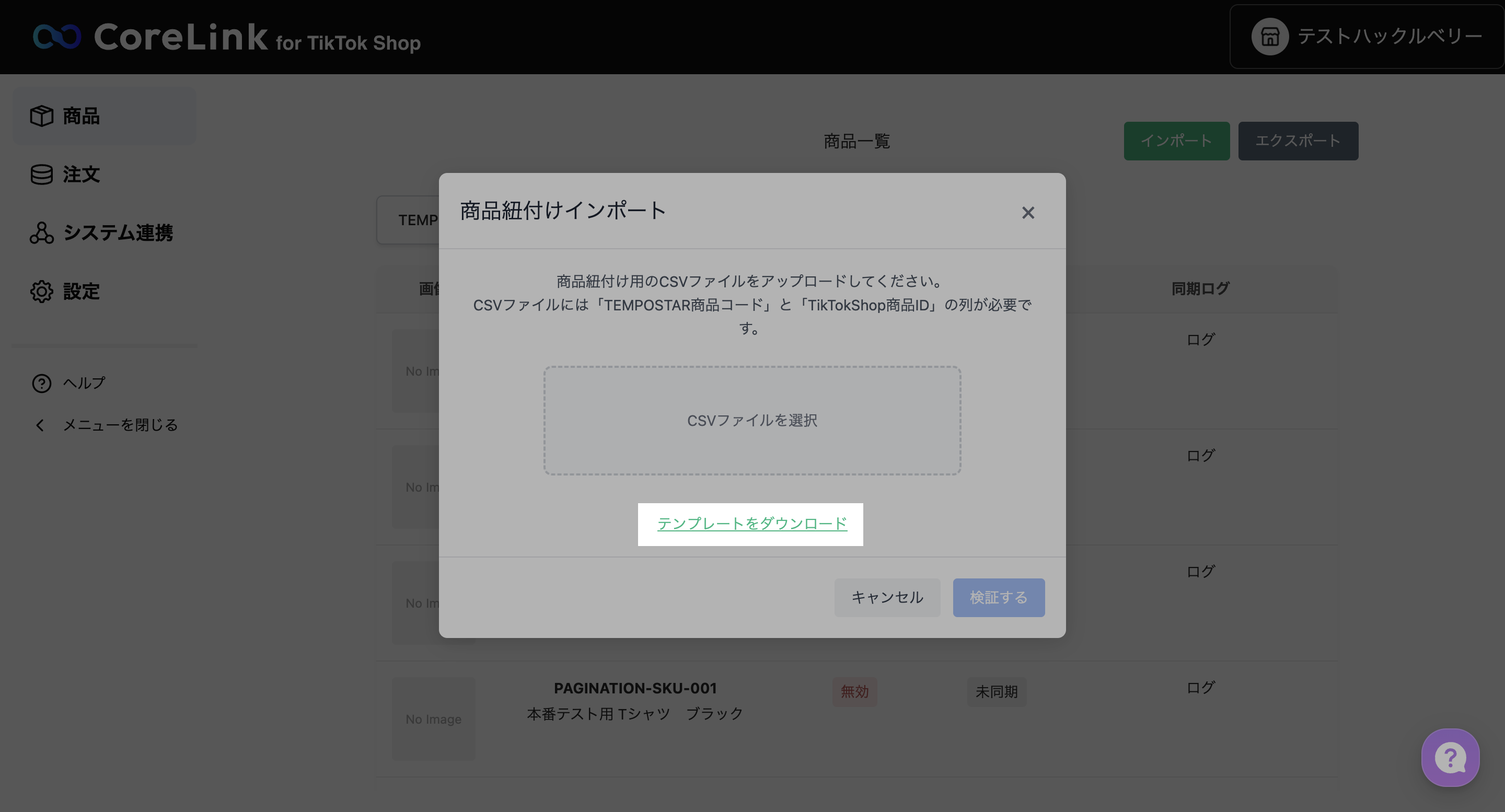Click the 設定 gear icon

tap(41, 291)
